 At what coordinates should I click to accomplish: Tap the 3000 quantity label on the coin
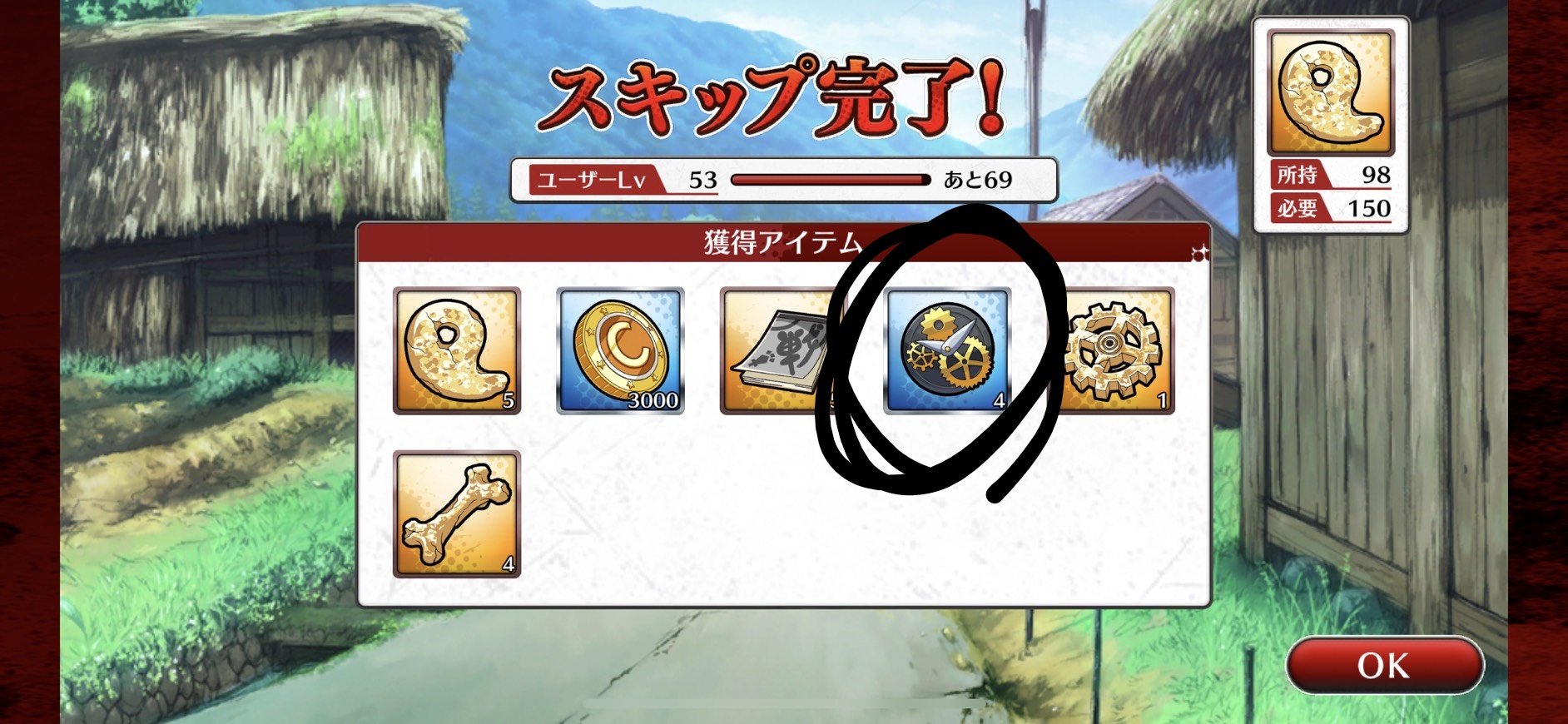(x=653, y=400)
